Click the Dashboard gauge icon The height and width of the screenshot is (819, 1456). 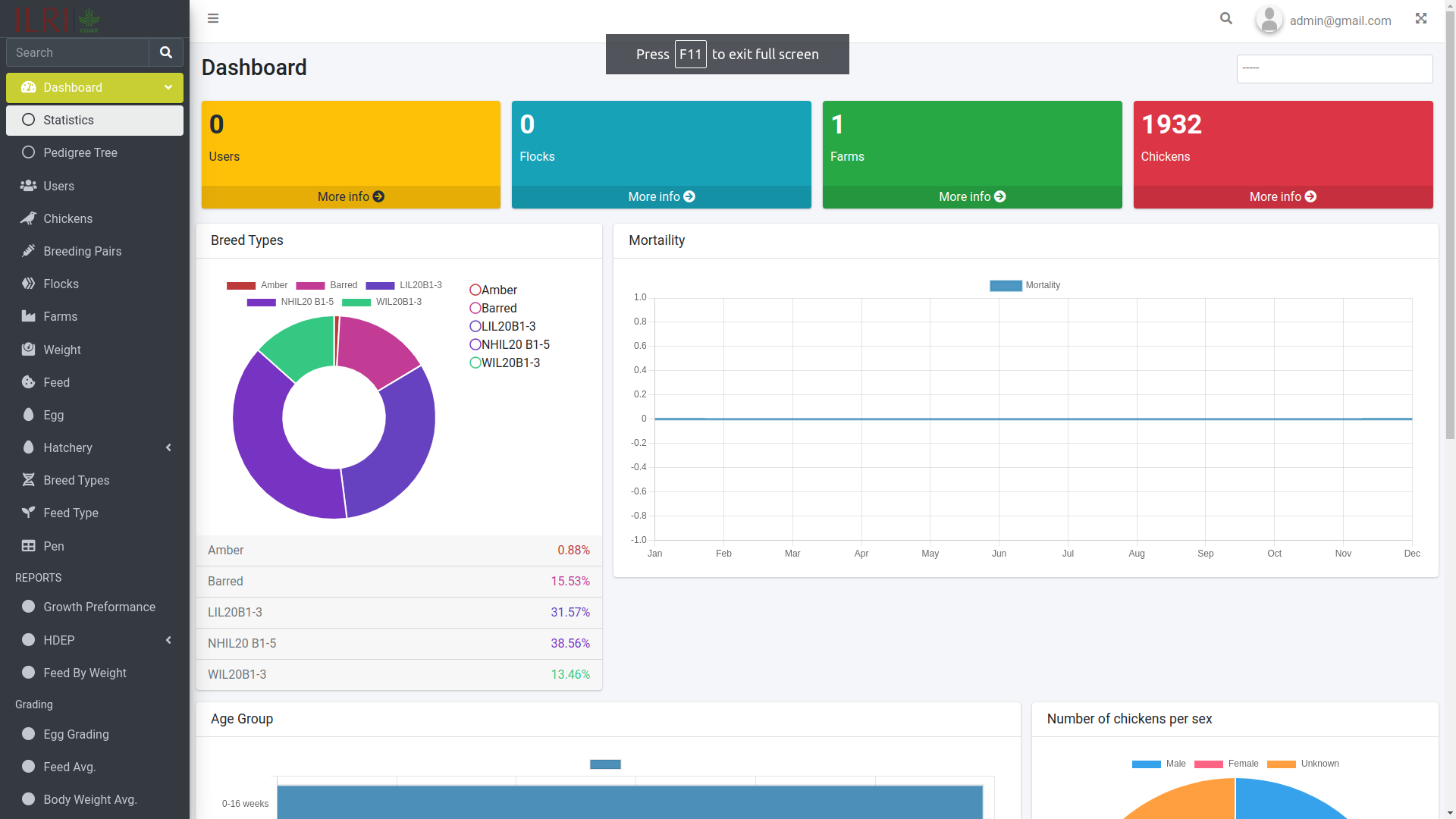coord(29,87)
